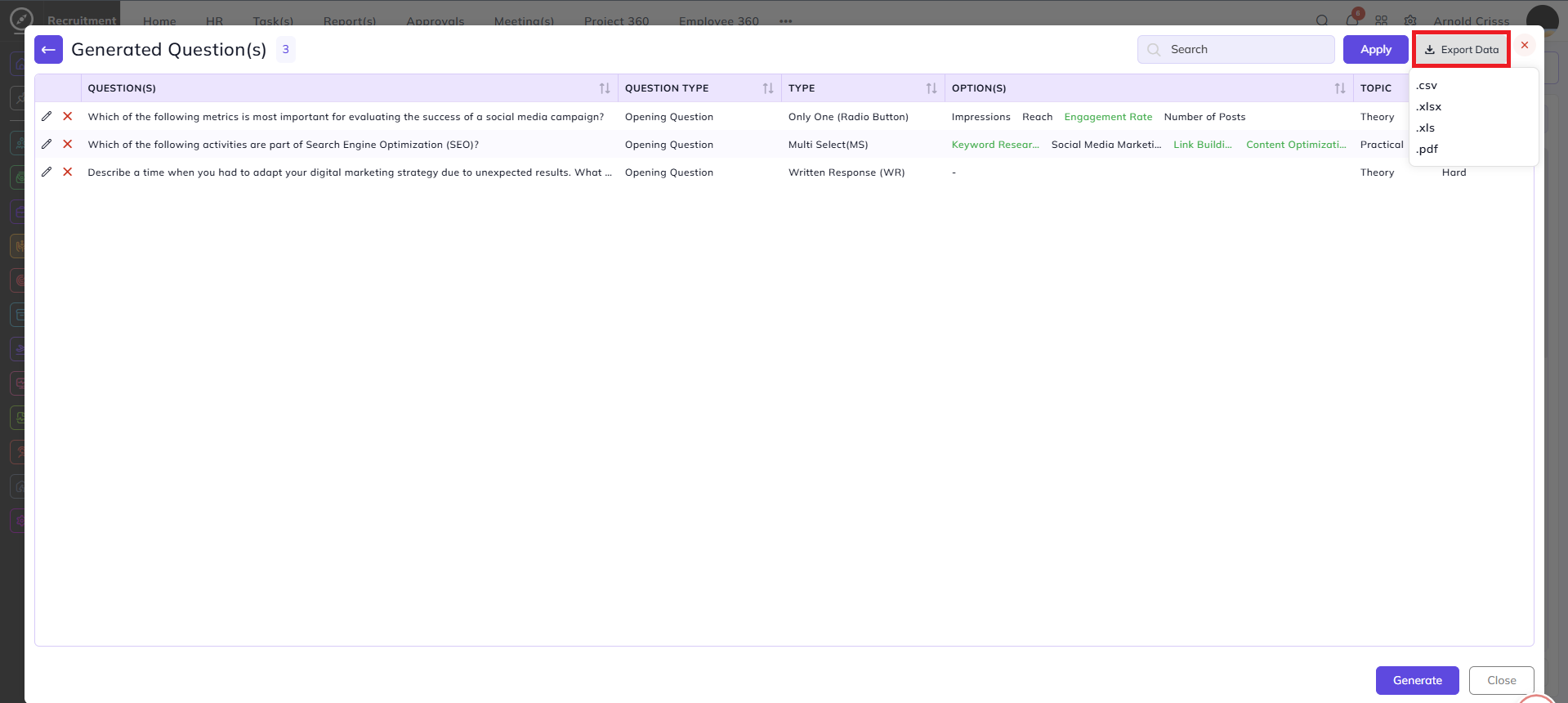Sort by the TYPE column arrows

(x=931, y=88)
